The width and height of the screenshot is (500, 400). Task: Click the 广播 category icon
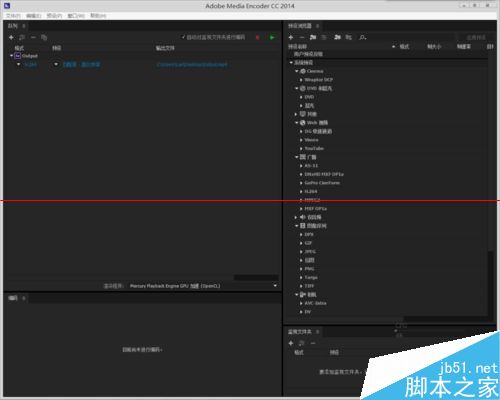coord(303,157)
